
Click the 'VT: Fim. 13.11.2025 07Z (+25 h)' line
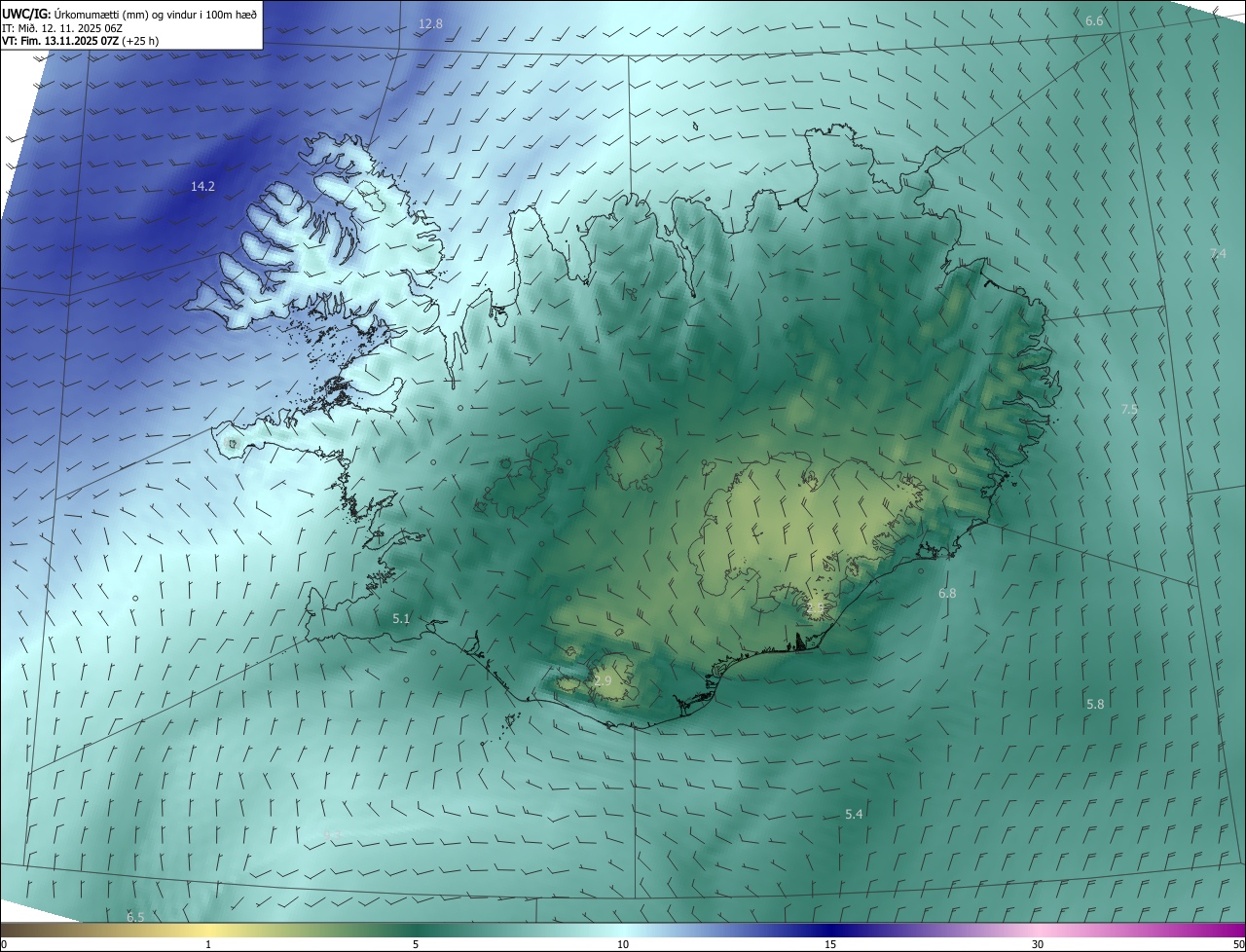click(x=80, y=41)
